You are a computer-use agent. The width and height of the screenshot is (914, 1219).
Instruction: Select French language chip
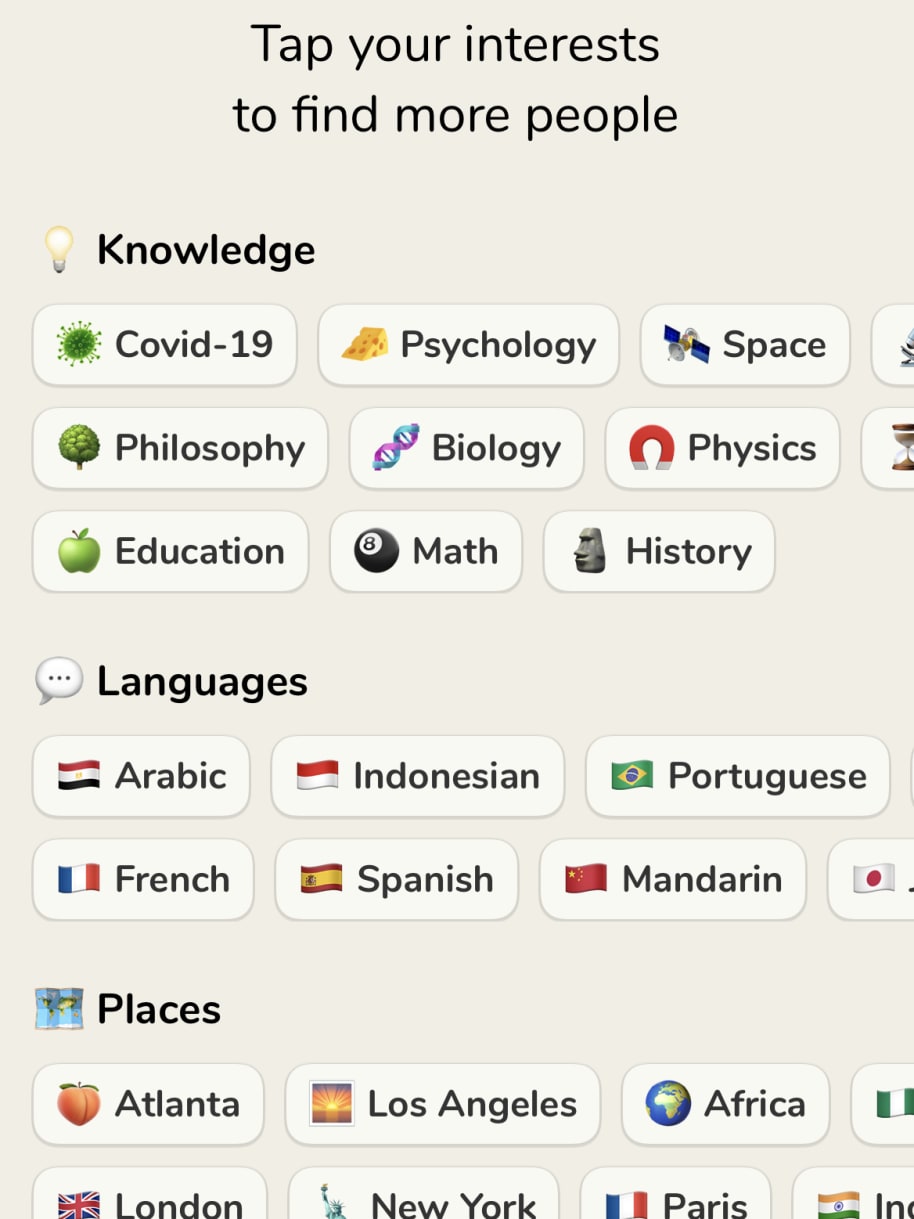143,879
